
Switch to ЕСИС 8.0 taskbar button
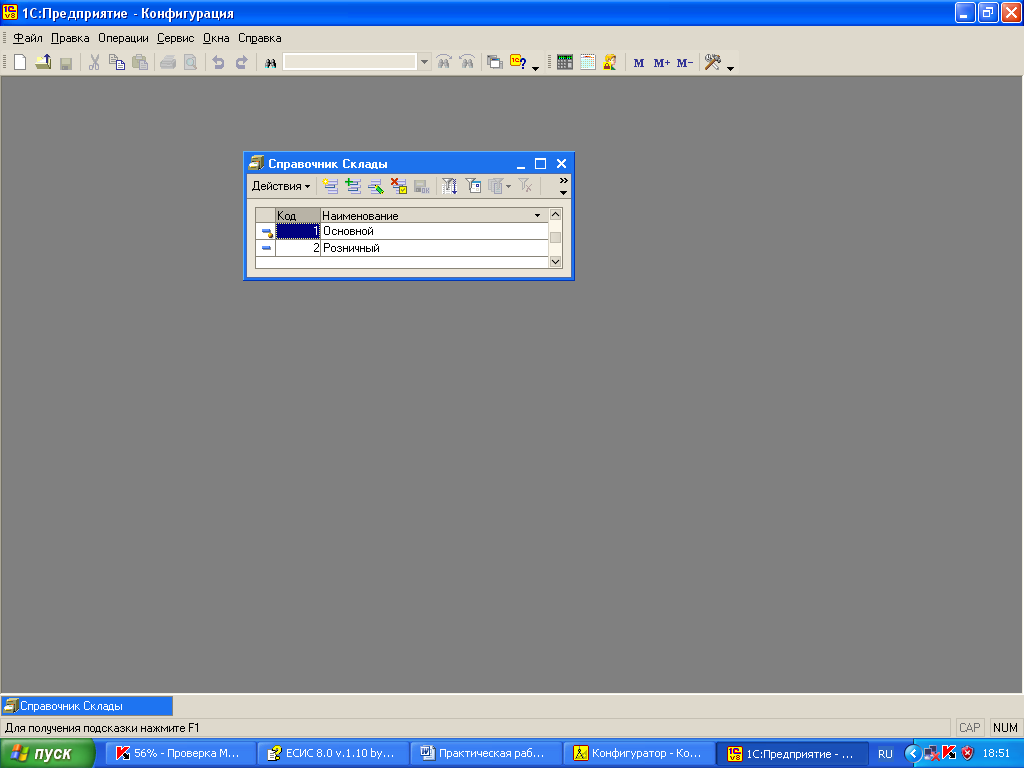[x=332, y=754]
